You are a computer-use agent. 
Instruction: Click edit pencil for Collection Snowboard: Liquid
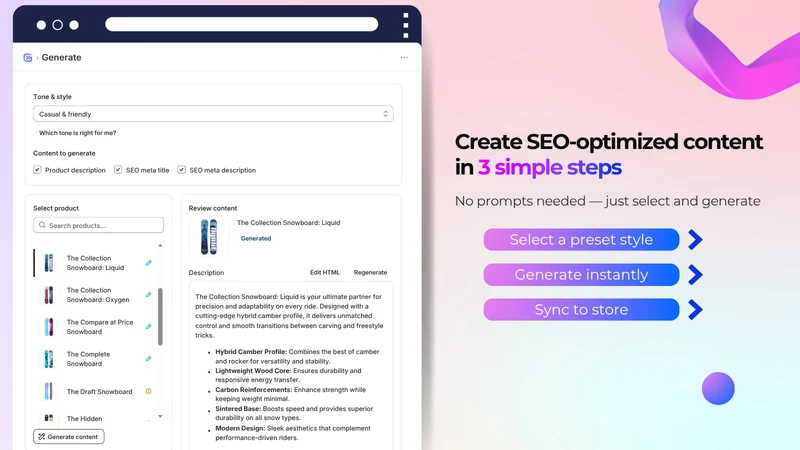(148, 263)
